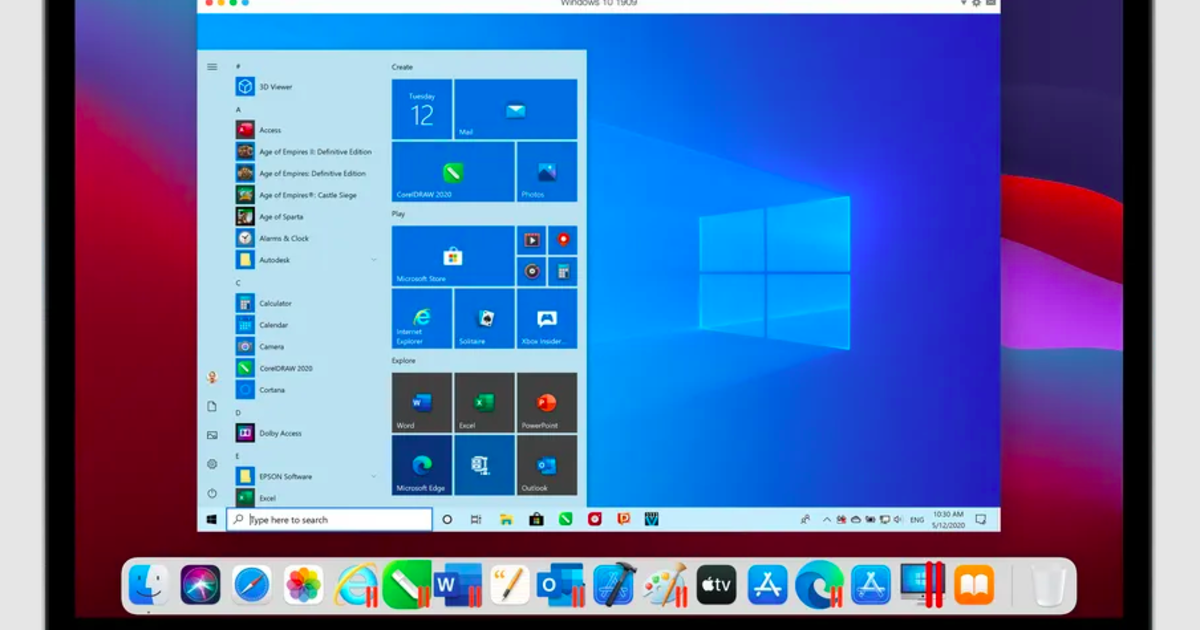Image resolution: width=1200 pixels, height=630 pixels.
Task: Toggle the Start menu hamburger navigation
Action: [x=212, y=67]
